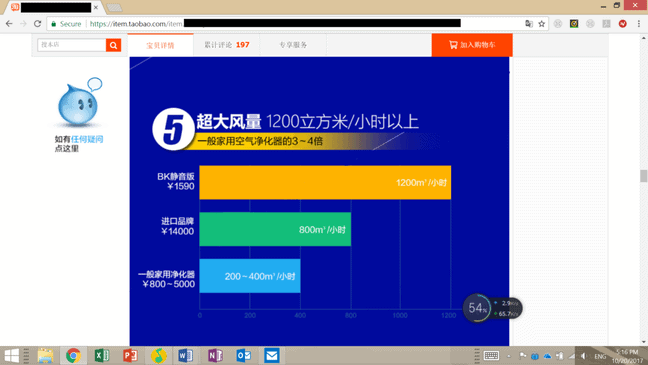Open Excel from the taskbar

pyautogui.click(x=101, y=355)
